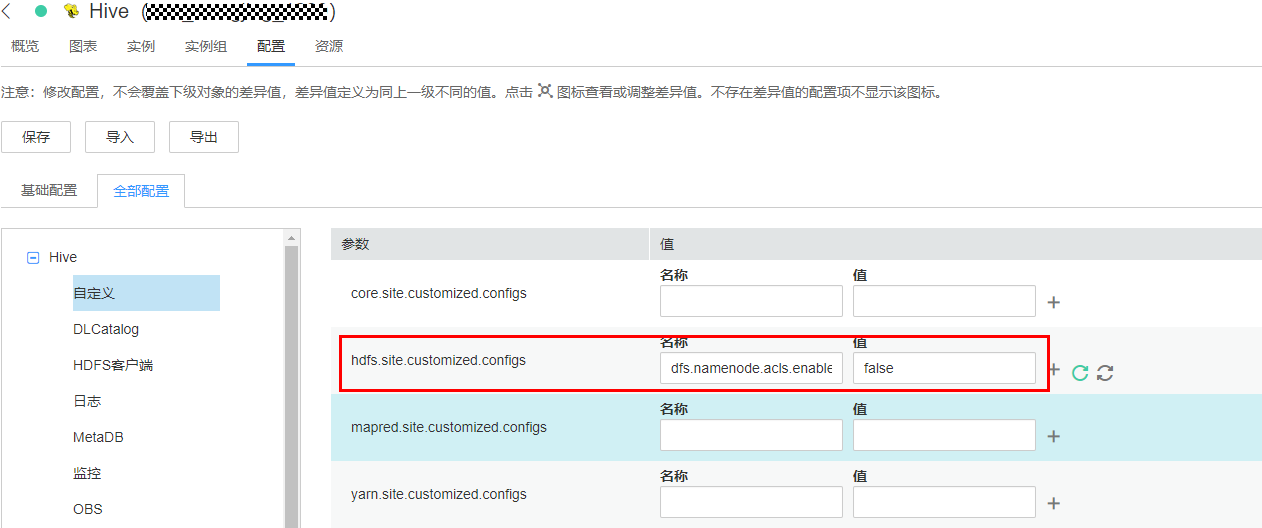1262x528 pixels.
Task: Click plus icon for core.site.customized.configs
Action: tap(1053, 302)
